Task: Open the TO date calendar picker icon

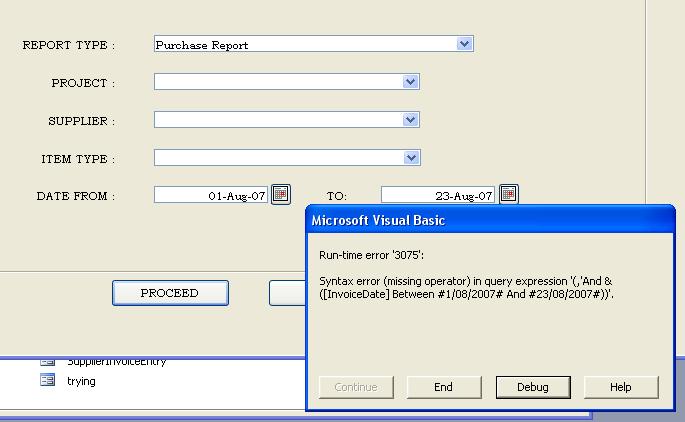Action: (x=509, y=194)
